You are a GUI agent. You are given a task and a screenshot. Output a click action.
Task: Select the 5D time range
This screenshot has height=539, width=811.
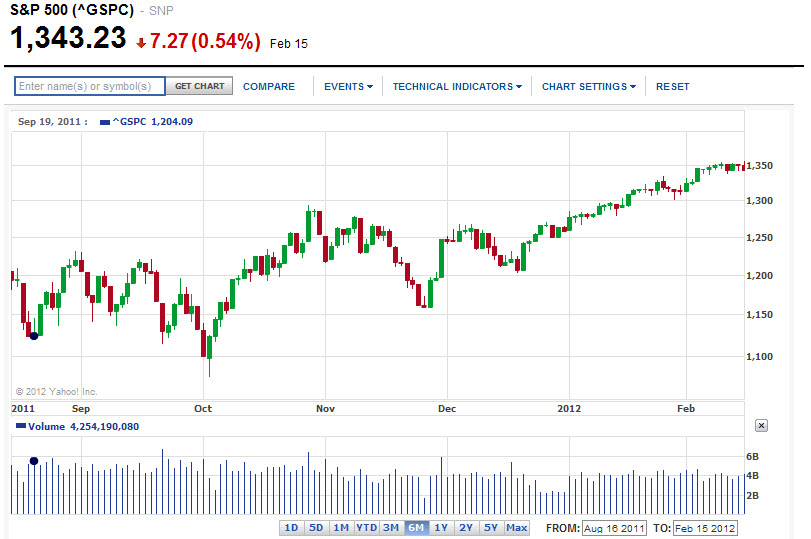[316, 528]
